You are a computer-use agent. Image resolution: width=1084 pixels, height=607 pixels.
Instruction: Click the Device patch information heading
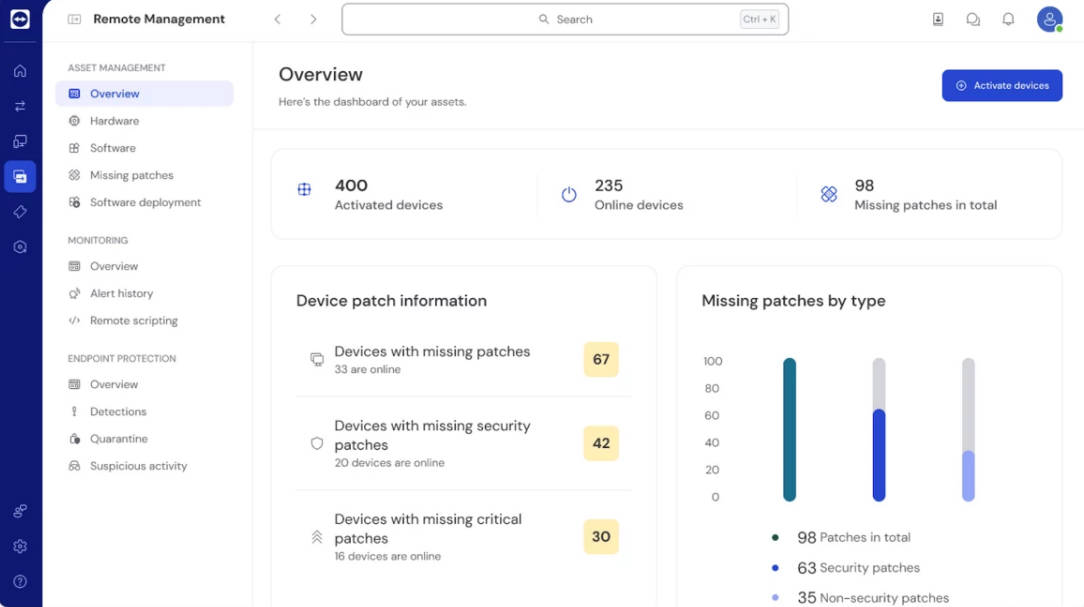(x=391, y=301)
